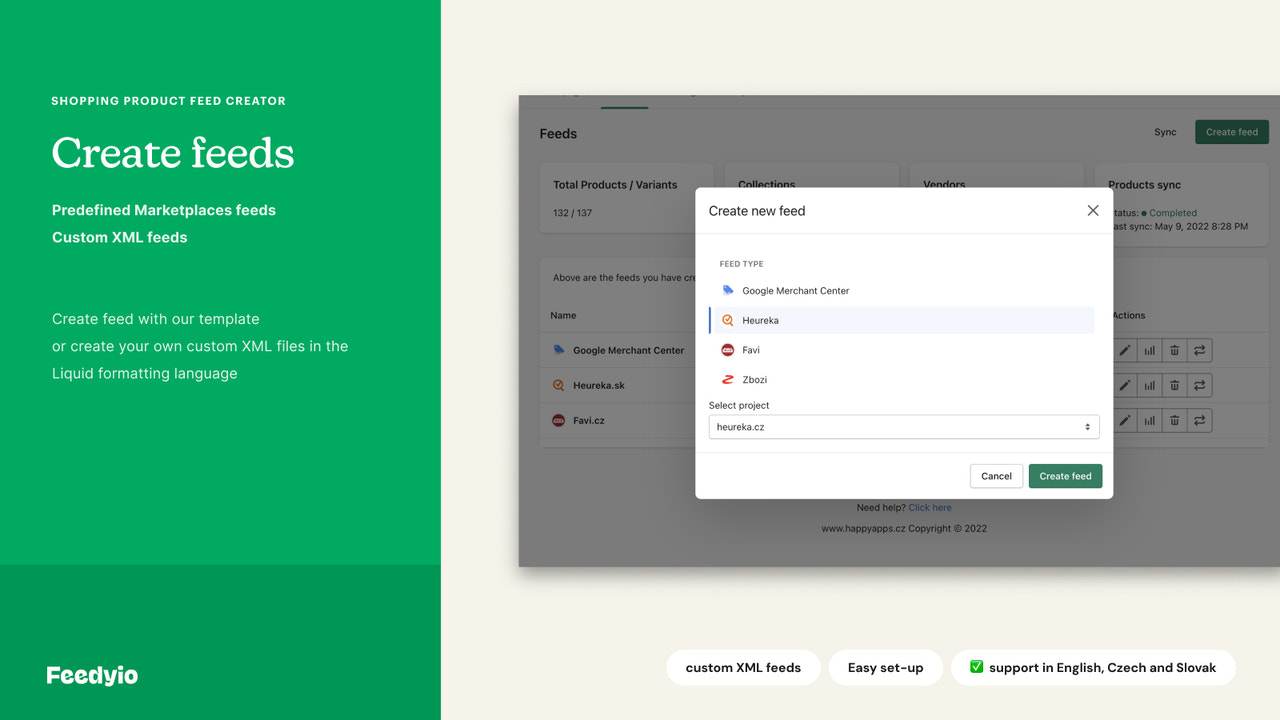Dismiss the Create new feed dialog with Cancel

[996, 476]
